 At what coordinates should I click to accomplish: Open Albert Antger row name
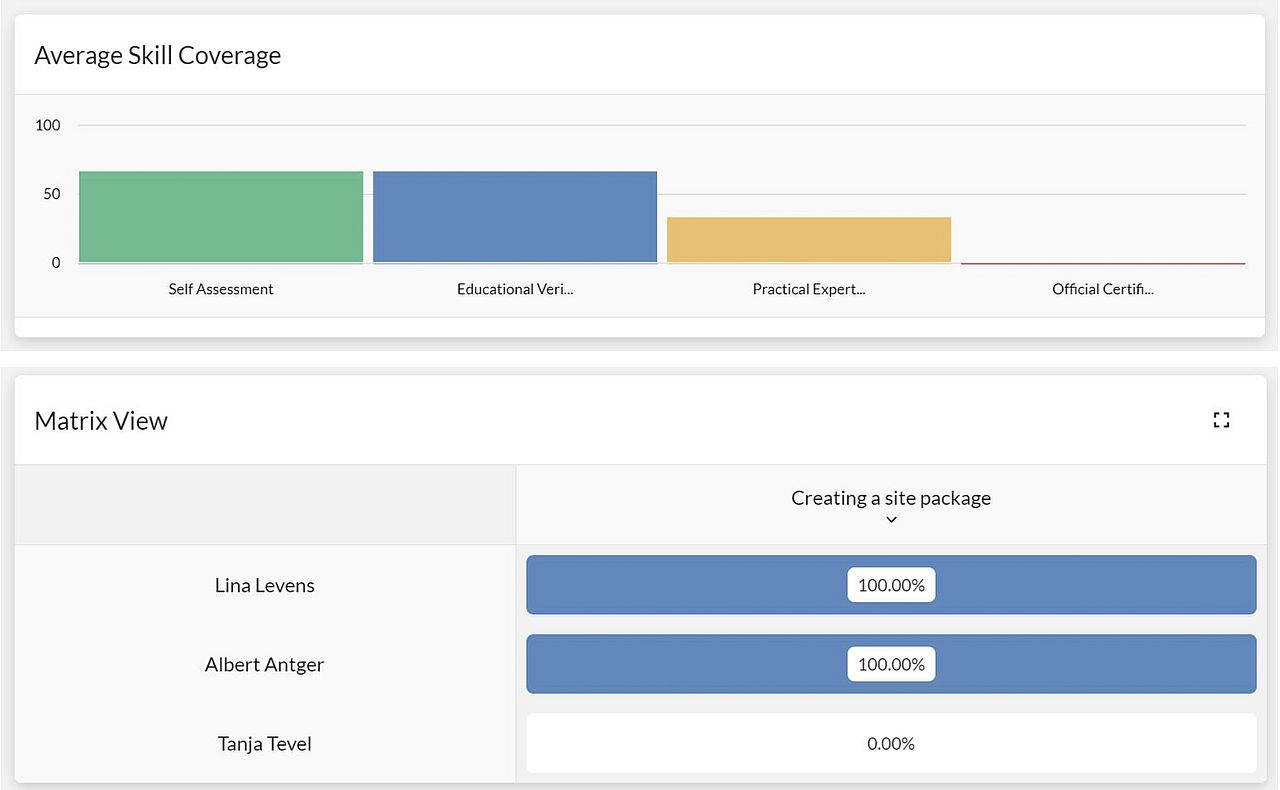(x=265, y=664)
